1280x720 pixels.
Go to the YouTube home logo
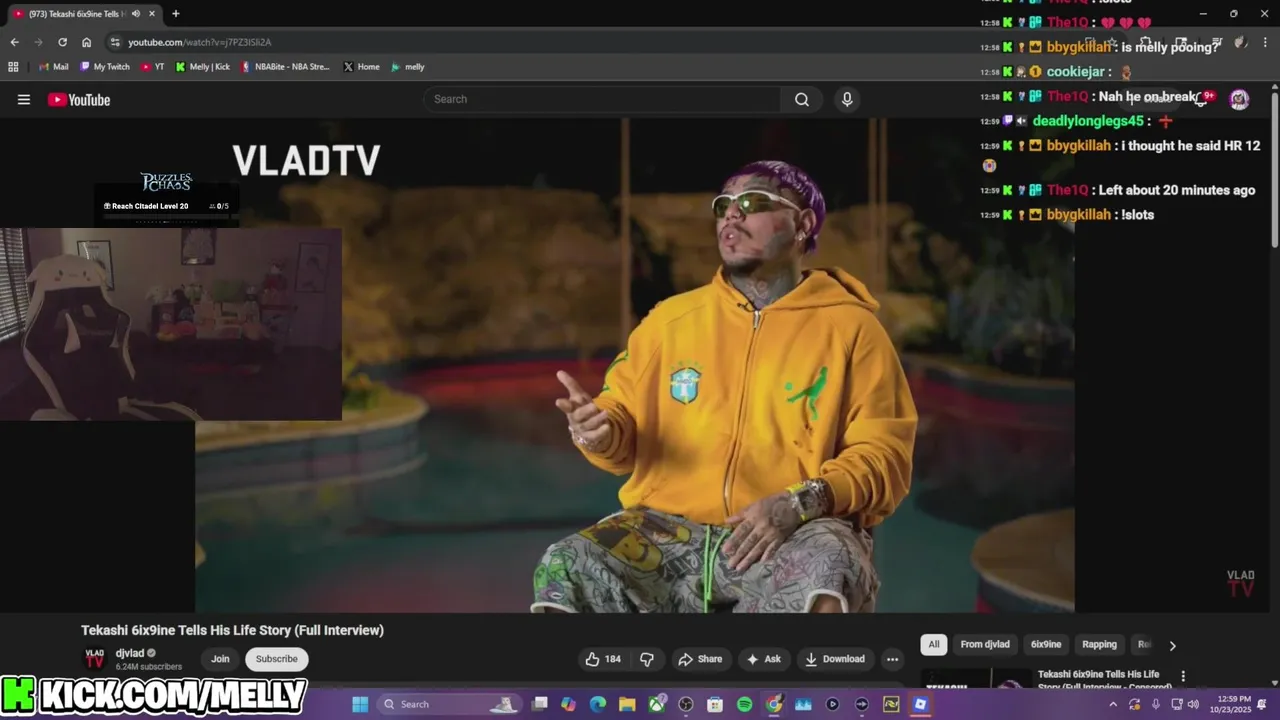79,99
